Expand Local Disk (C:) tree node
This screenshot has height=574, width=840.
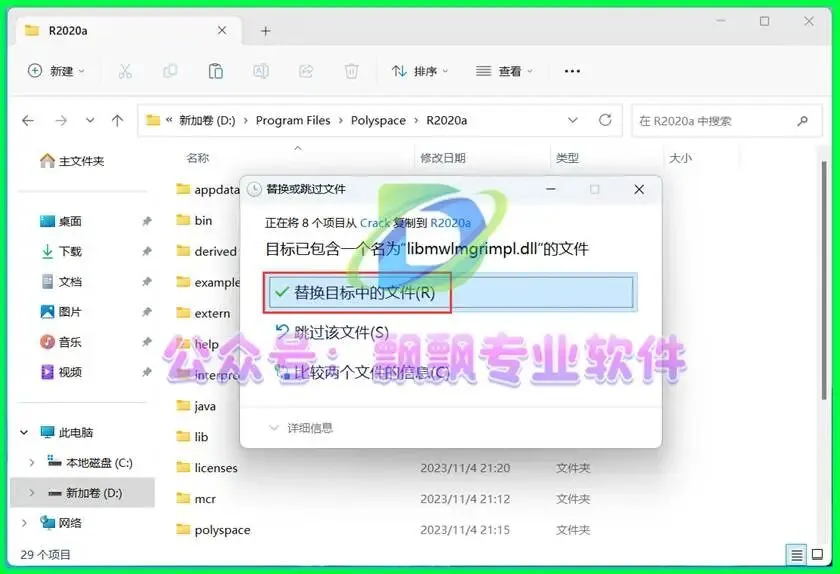click(x=32, y=462)
